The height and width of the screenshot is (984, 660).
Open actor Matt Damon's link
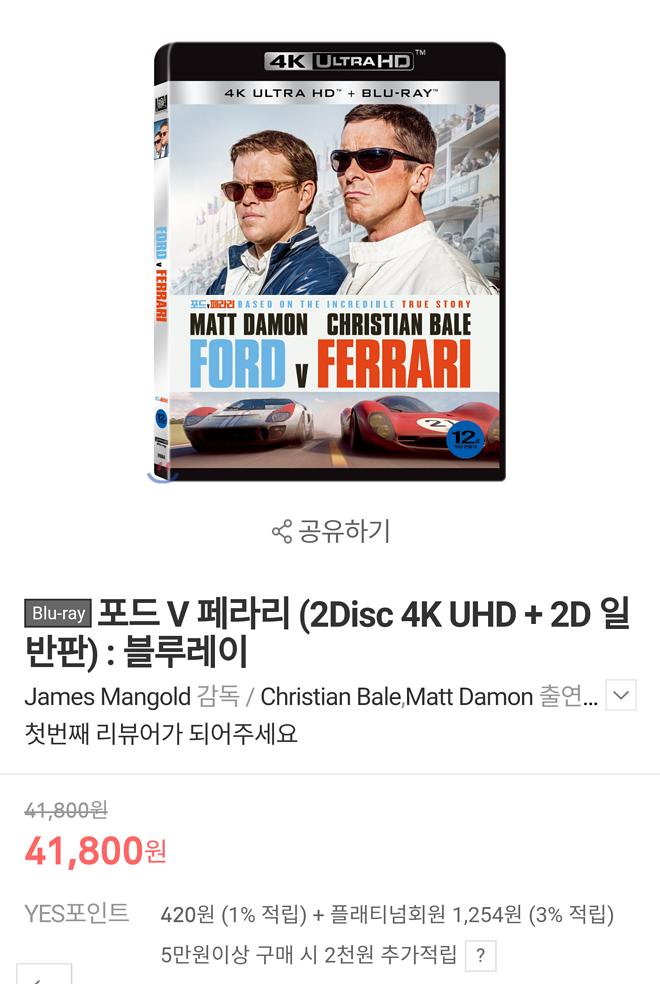[469, 697]
